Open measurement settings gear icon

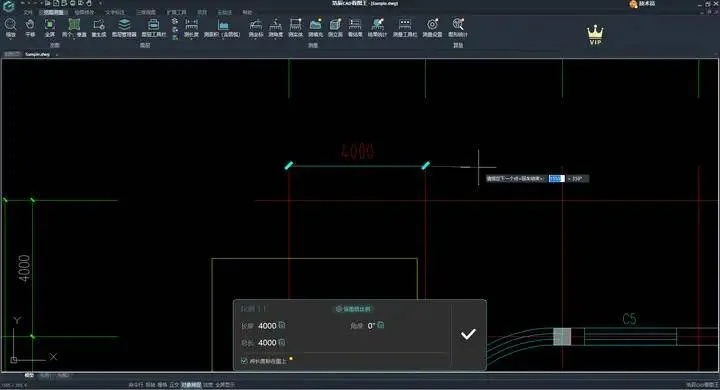pos(432,27)
